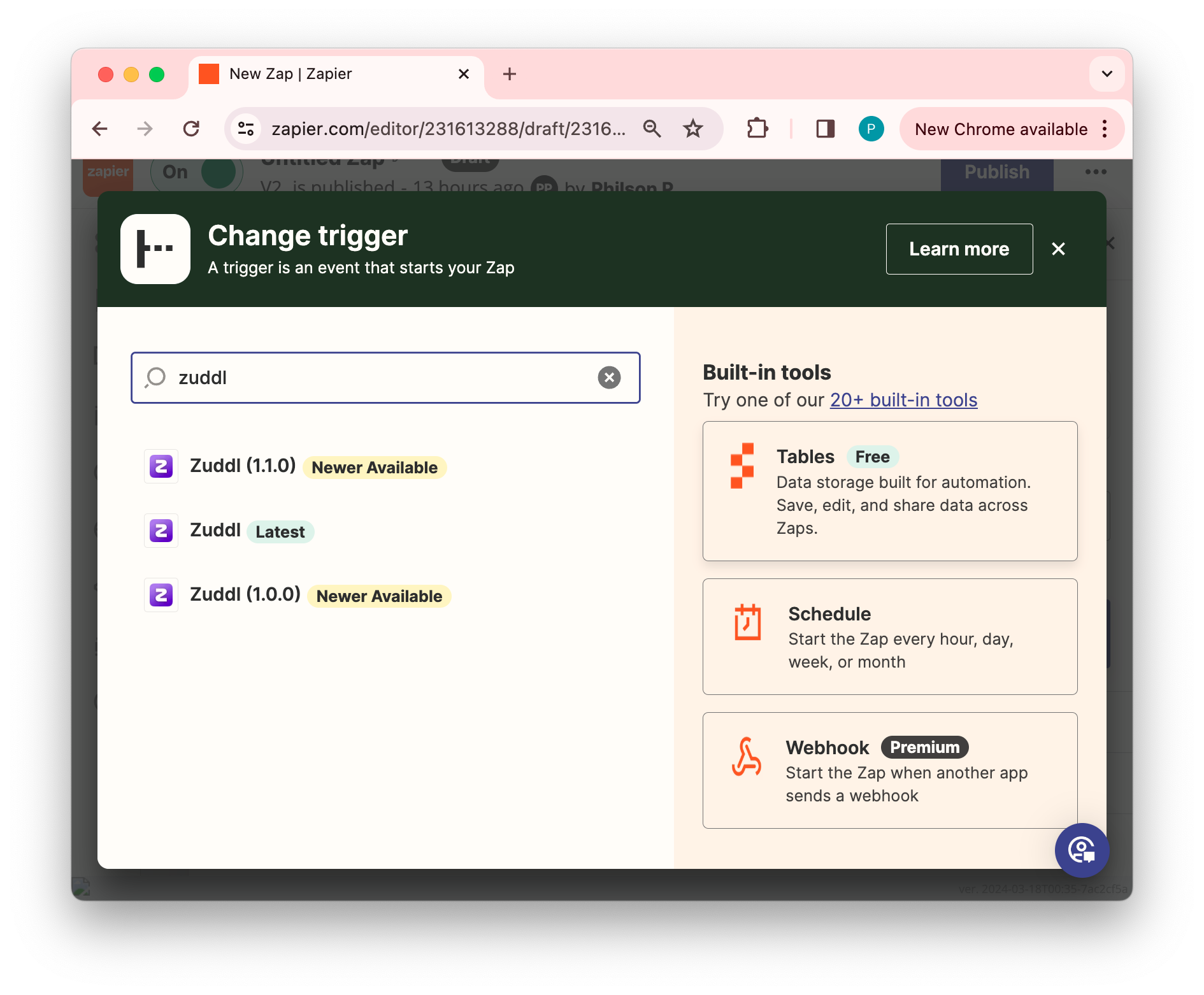Open the 20+ built-in tools link

pyautogui.click(x=903, y=400)
